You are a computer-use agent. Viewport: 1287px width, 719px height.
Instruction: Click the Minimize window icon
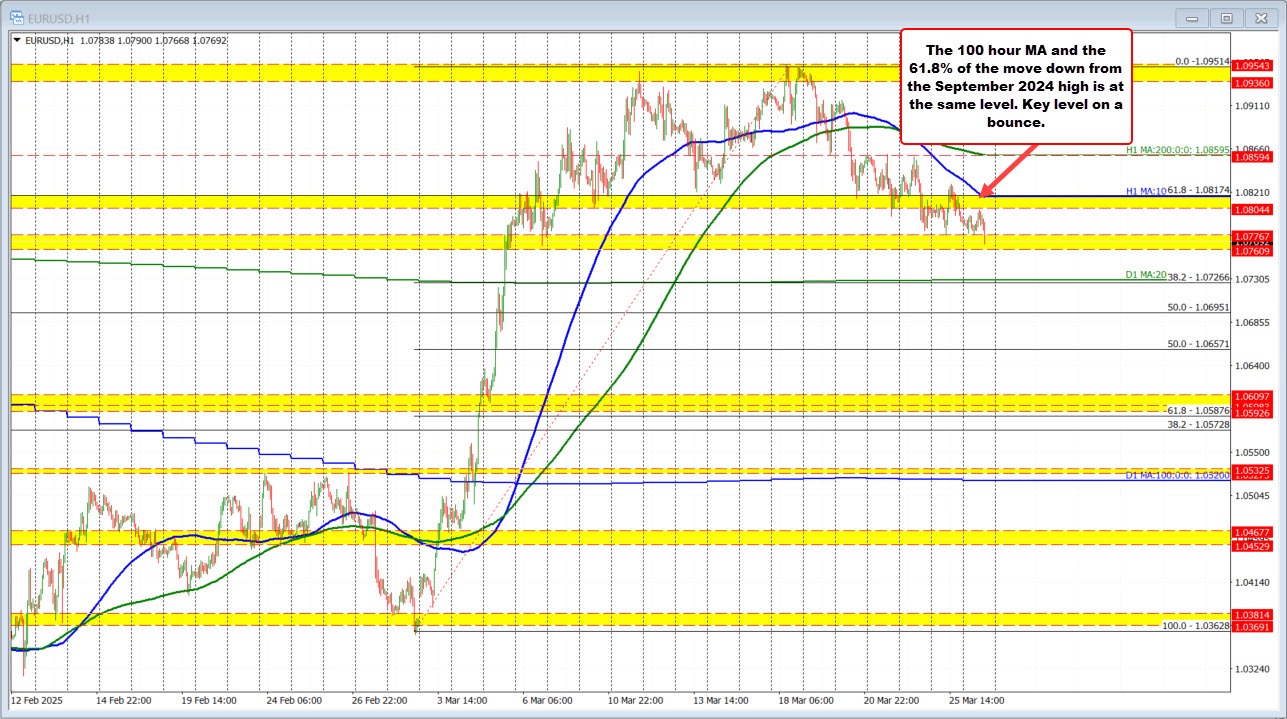[1191, 17]
